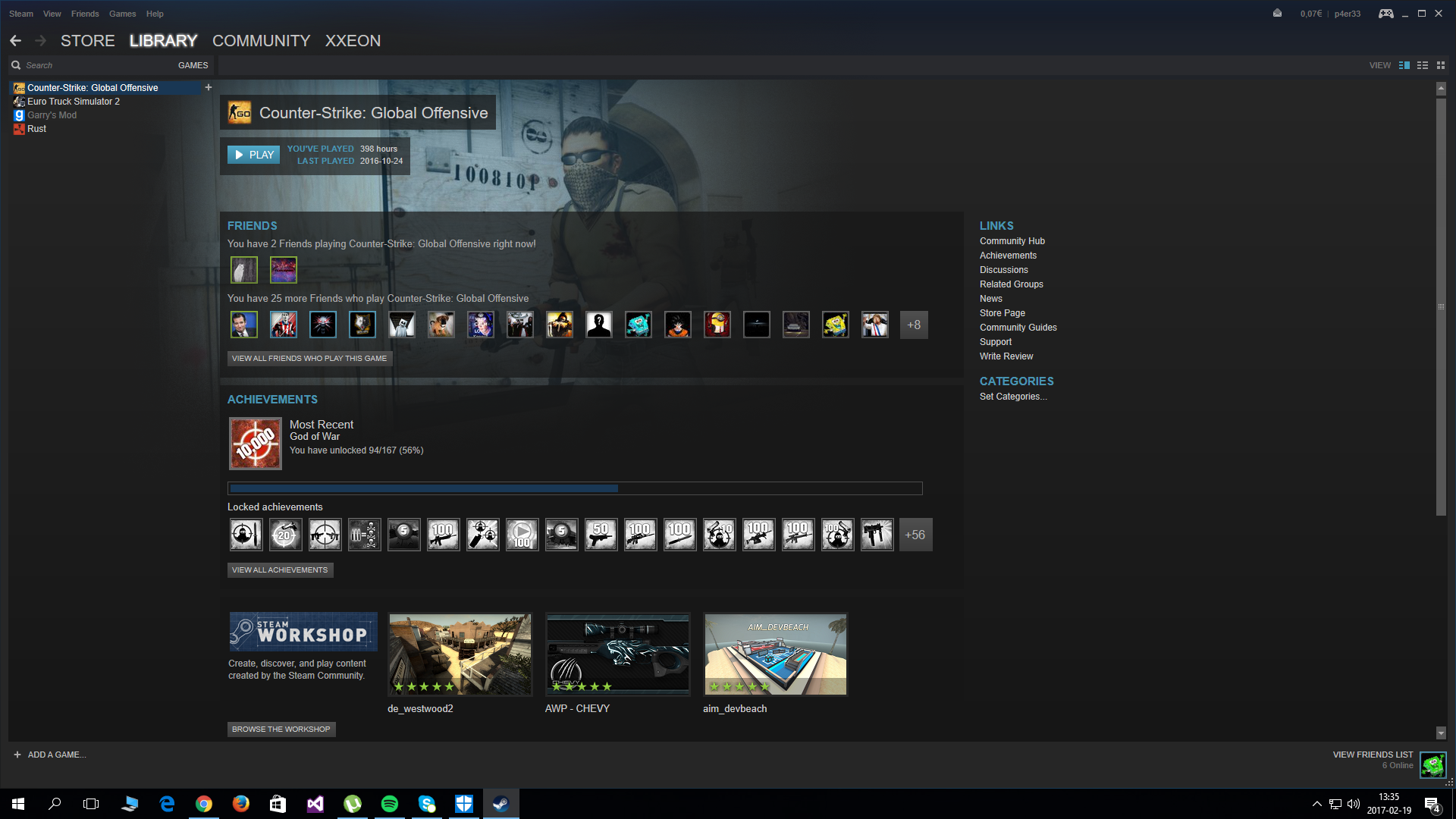Screen dimensions: 1456x819
Task: Open the Community Guides link
Action: (1018, 328)
